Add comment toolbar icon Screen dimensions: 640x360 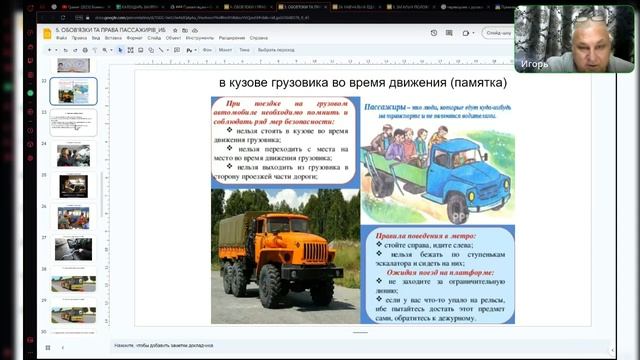point(177,50)
